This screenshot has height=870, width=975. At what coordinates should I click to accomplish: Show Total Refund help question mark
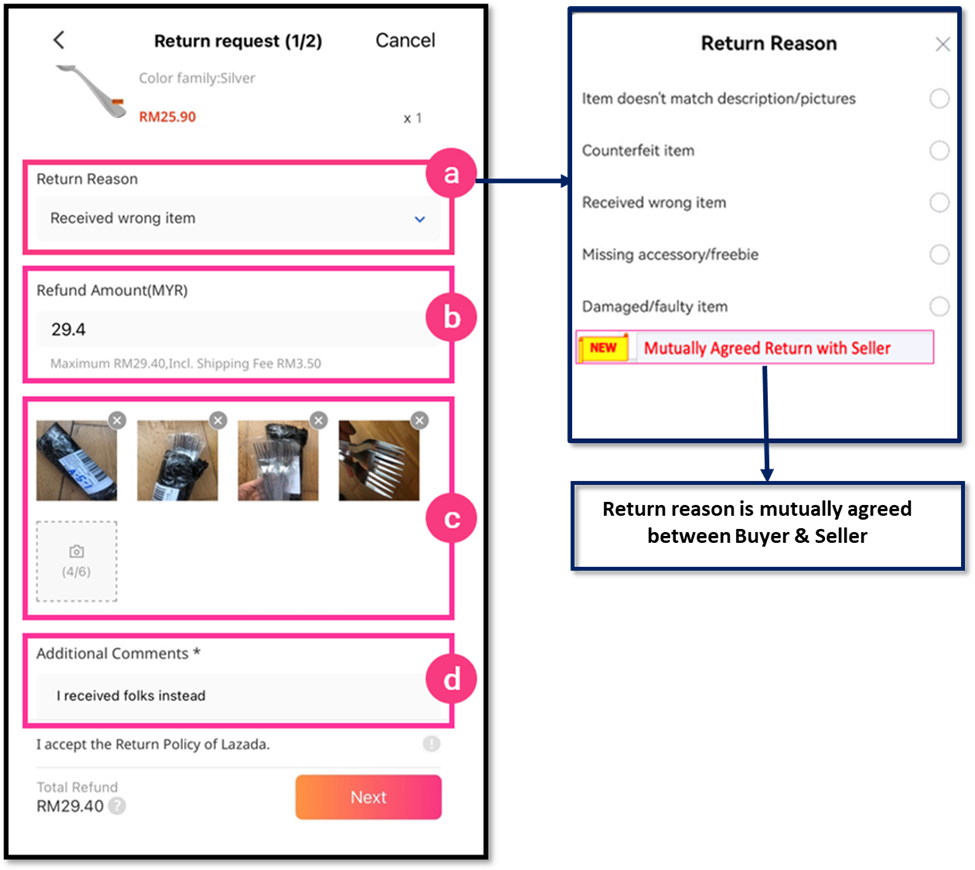tap(117, 806)
